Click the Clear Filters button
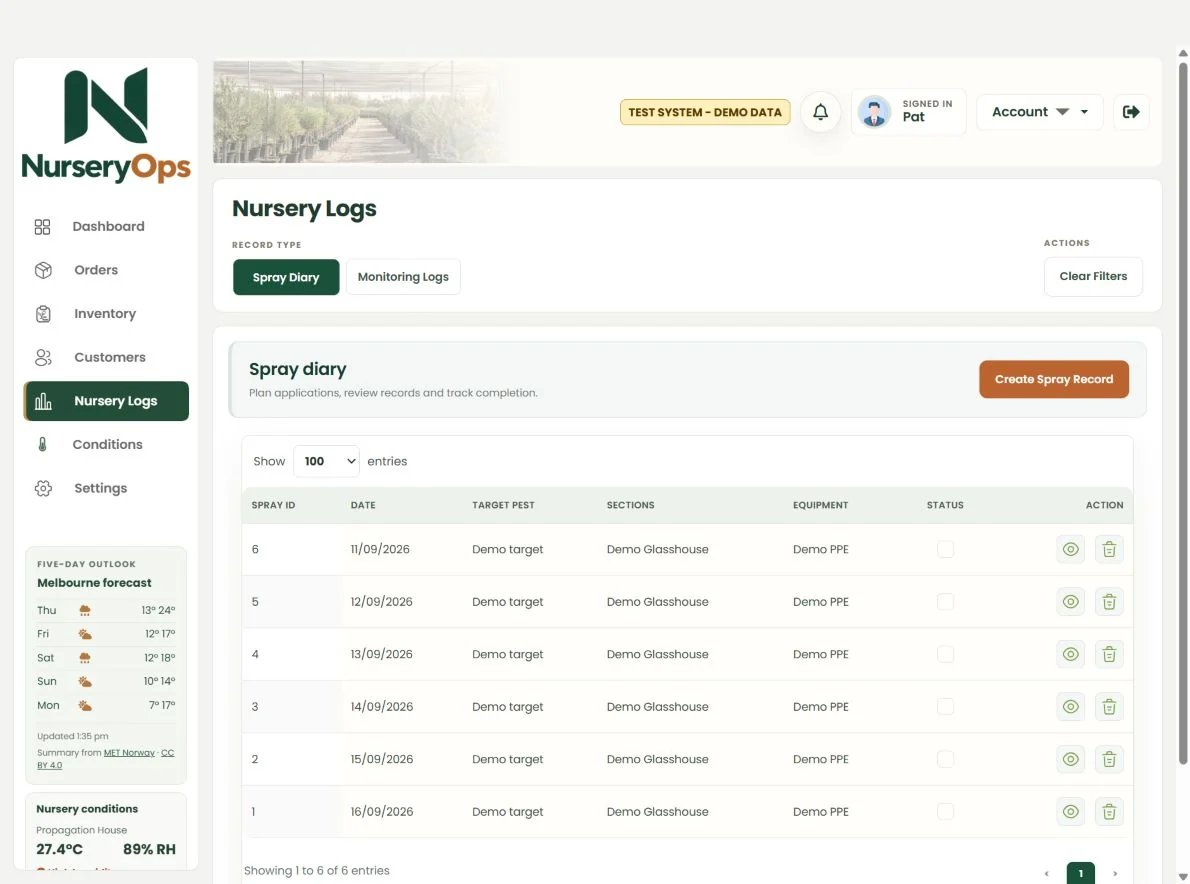The height and width of the screenshot is (884, 1190). [x=1093, y=276]
